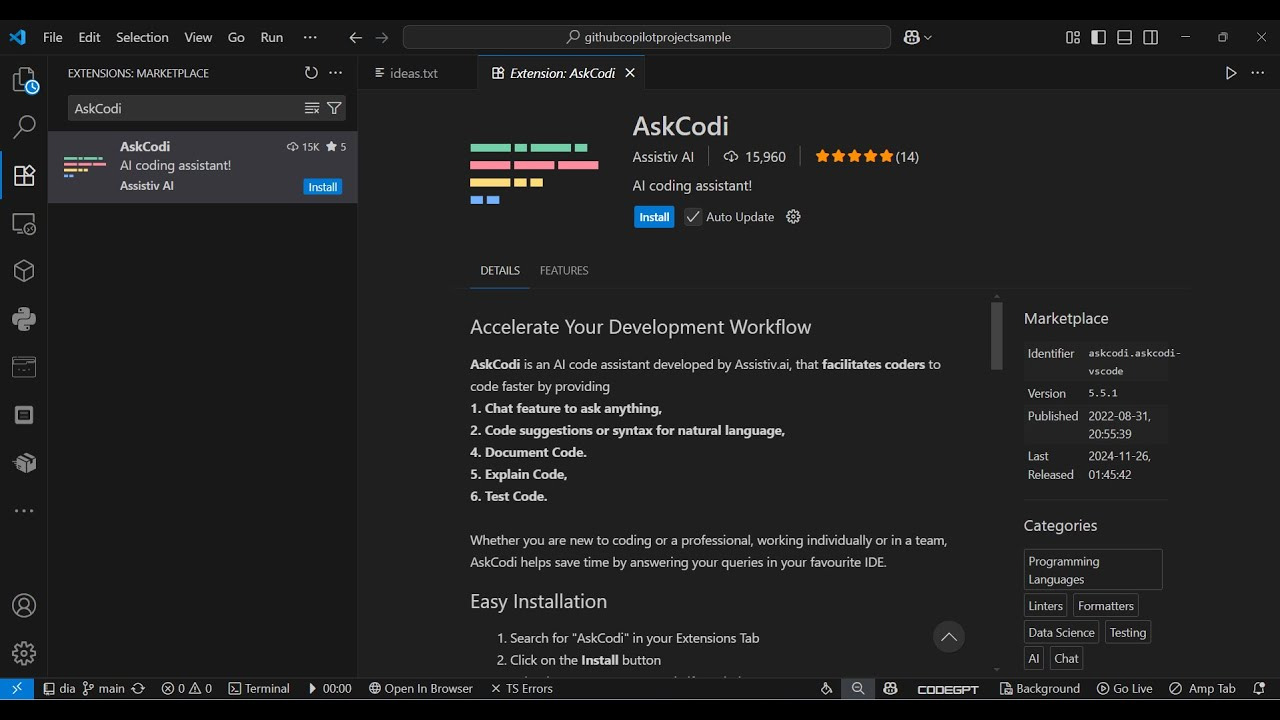Run file using the play icon

coord(1231,73)
